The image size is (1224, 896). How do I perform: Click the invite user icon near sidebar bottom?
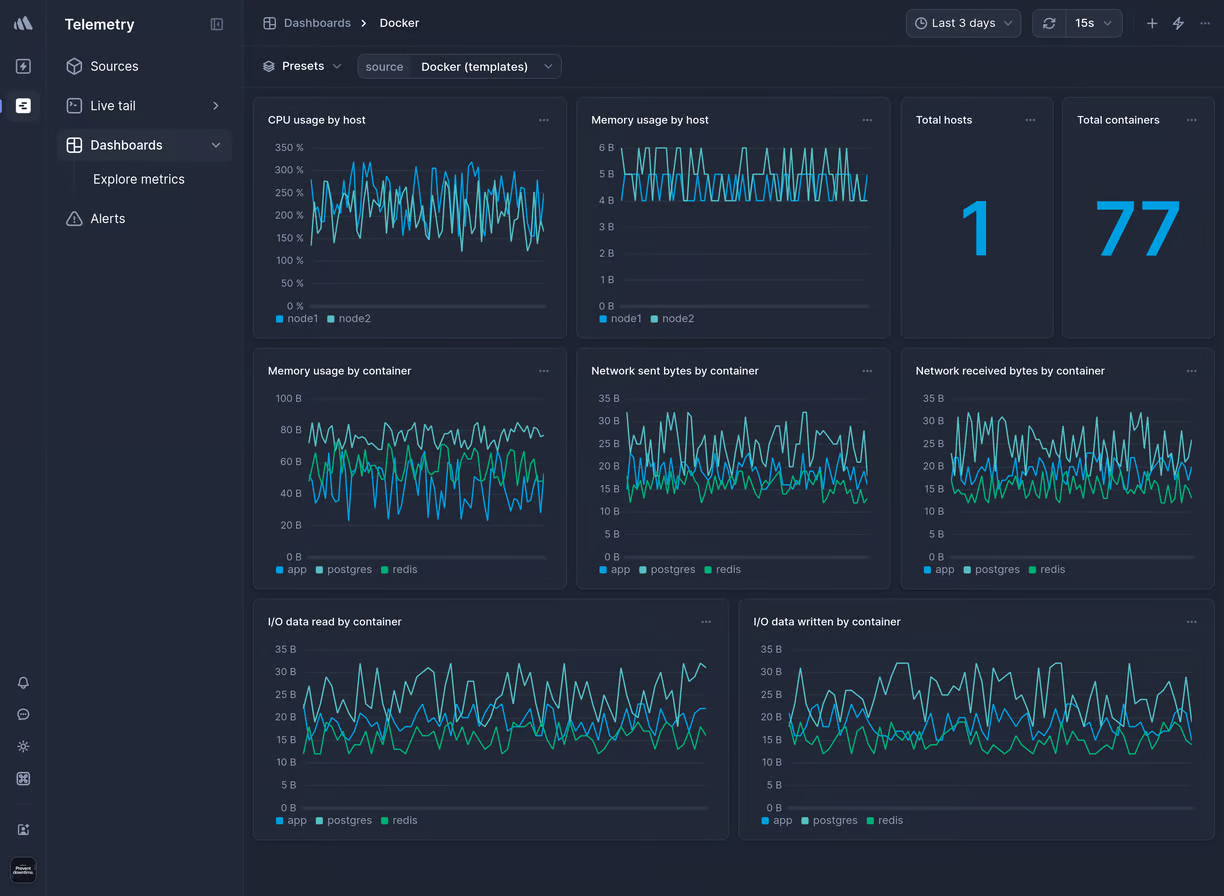23,829
